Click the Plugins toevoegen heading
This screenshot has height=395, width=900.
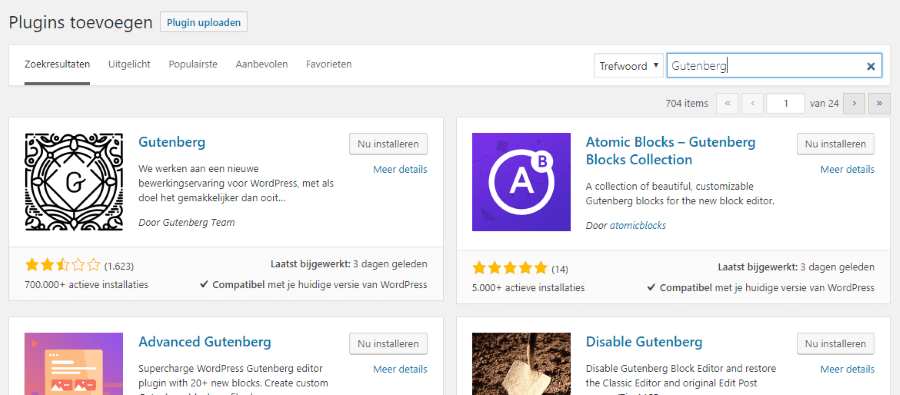(81, 22)
